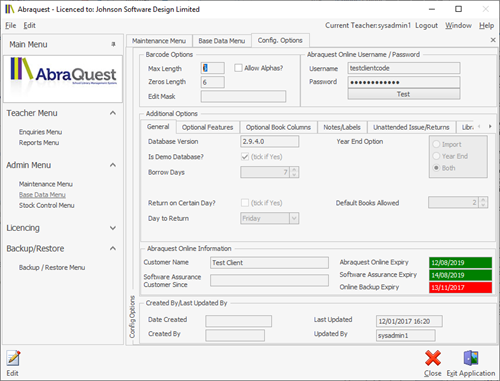Click the Date Created field
The width and height of the screenshot is (500, 381).
239,321
